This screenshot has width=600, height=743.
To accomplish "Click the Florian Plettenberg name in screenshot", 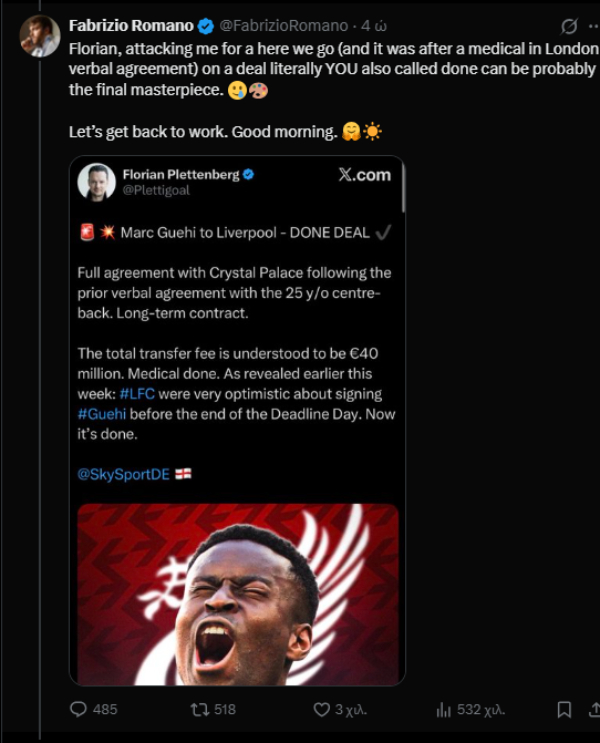I will coord(181,174).
